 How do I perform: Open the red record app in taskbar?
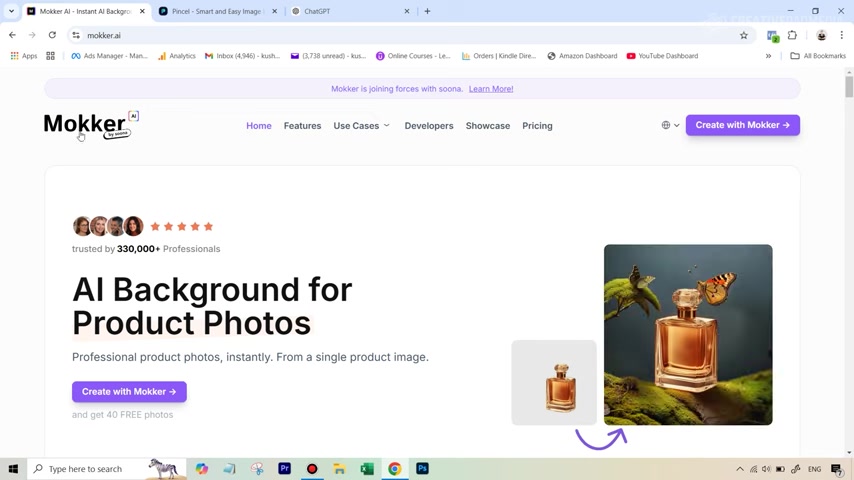point(312,469)
